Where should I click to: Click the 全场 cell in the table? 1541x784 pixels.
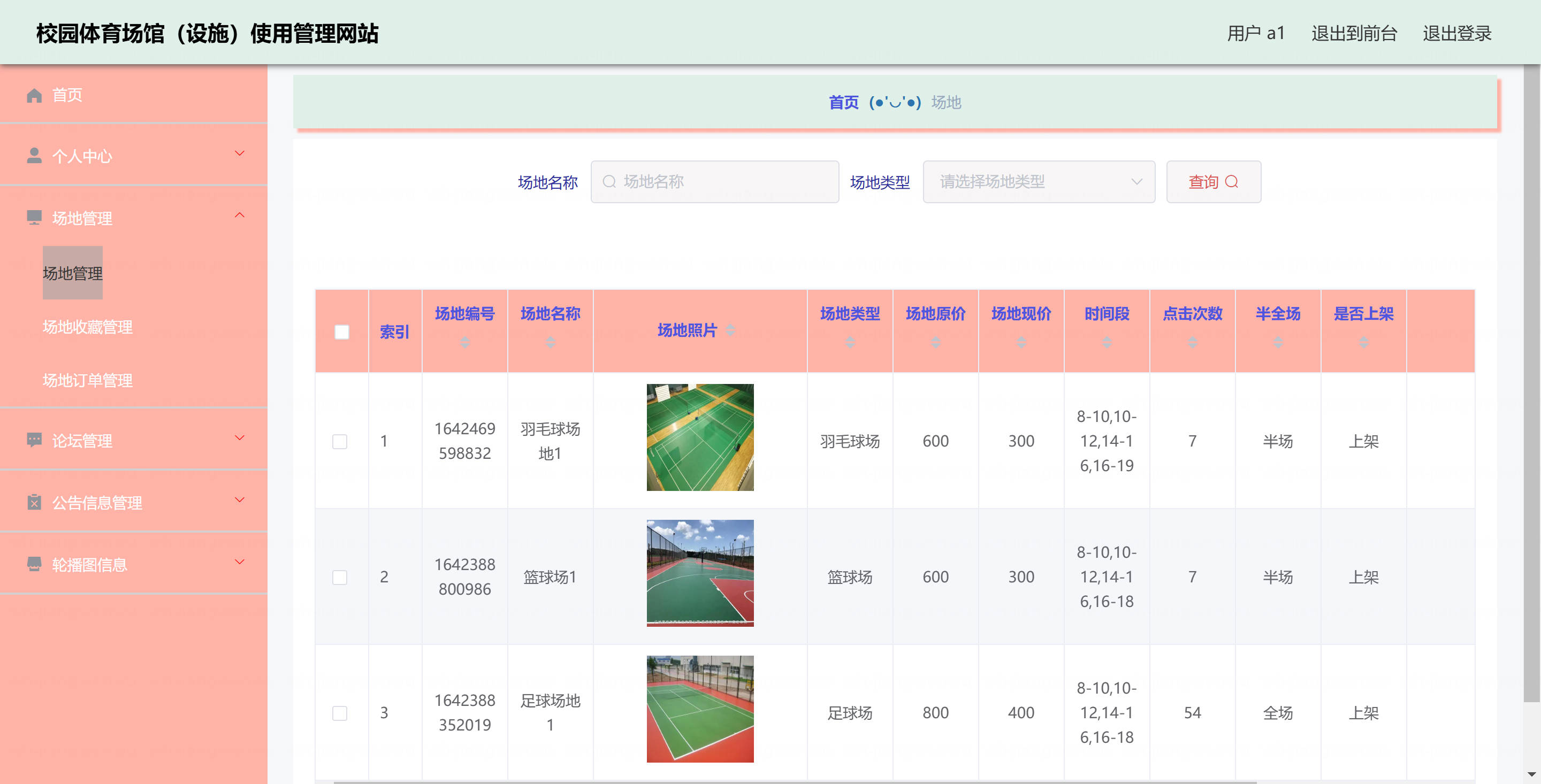pyautogui.click(x=1278, y=713)
